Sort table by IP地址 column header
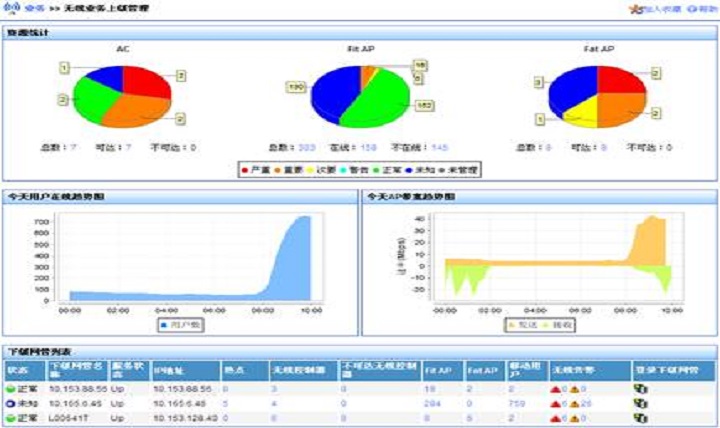This screenshot has height=428, width=720. tap(165, 370)
